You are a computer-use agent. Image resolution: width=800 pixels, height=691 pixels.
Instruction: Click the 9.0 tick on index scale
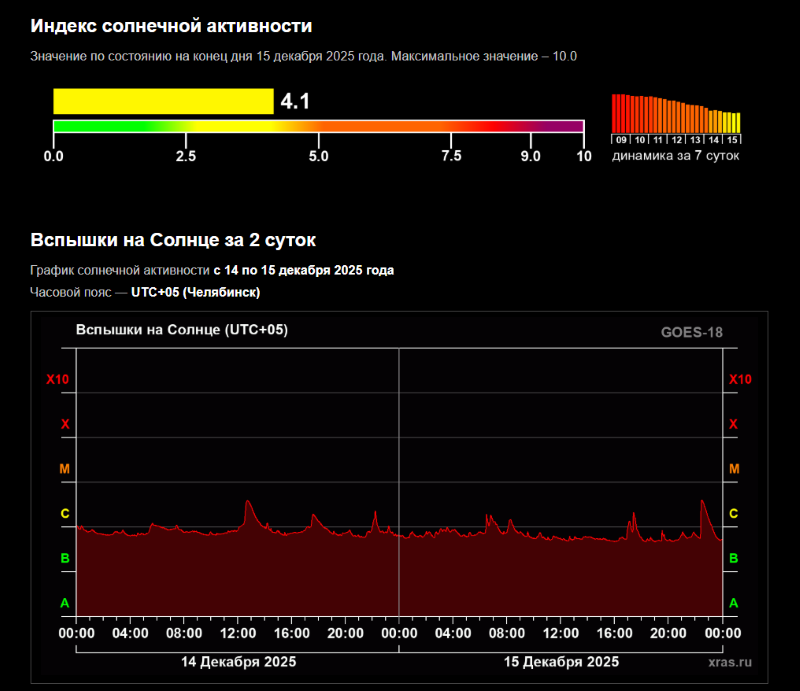pyautogui.click(x=531, y=156)
